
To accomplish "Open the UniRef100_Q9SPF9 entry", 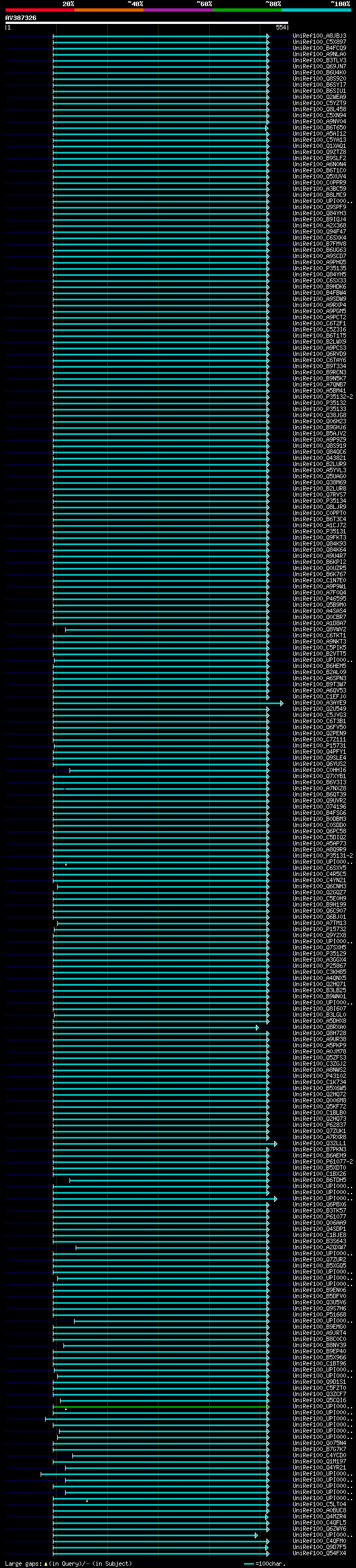I will tap(319, 207).
